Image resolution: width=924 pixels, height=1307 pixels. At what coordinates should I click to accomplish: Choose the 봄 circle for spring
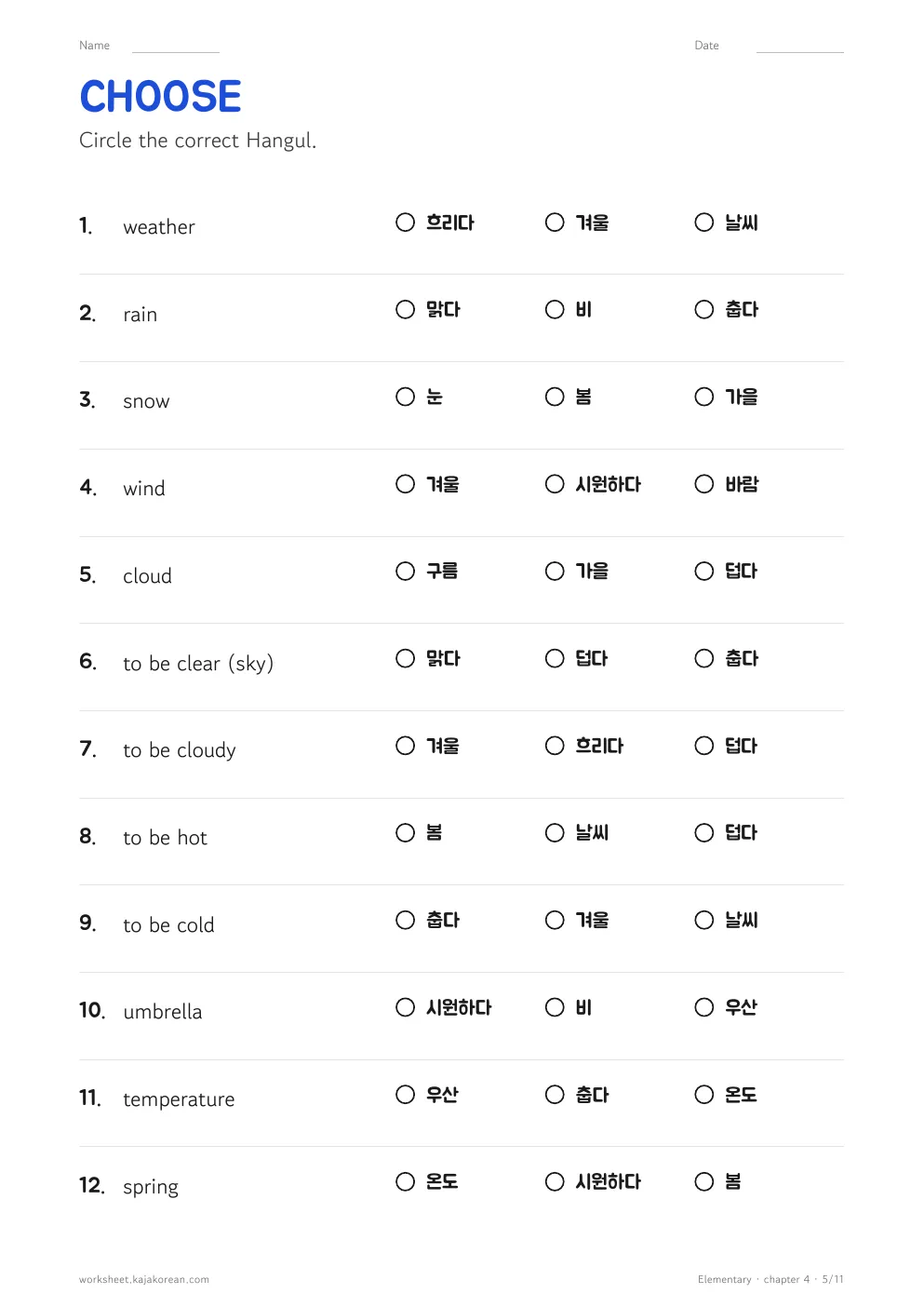pos(704,1181)
